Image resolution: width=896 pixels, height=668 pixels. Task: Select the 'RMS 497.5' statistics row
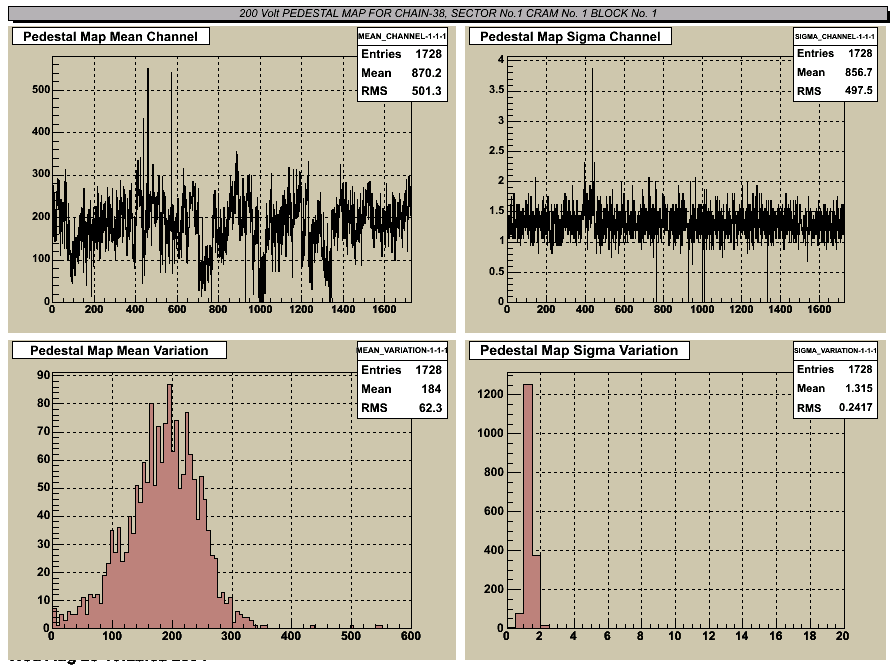835,91
